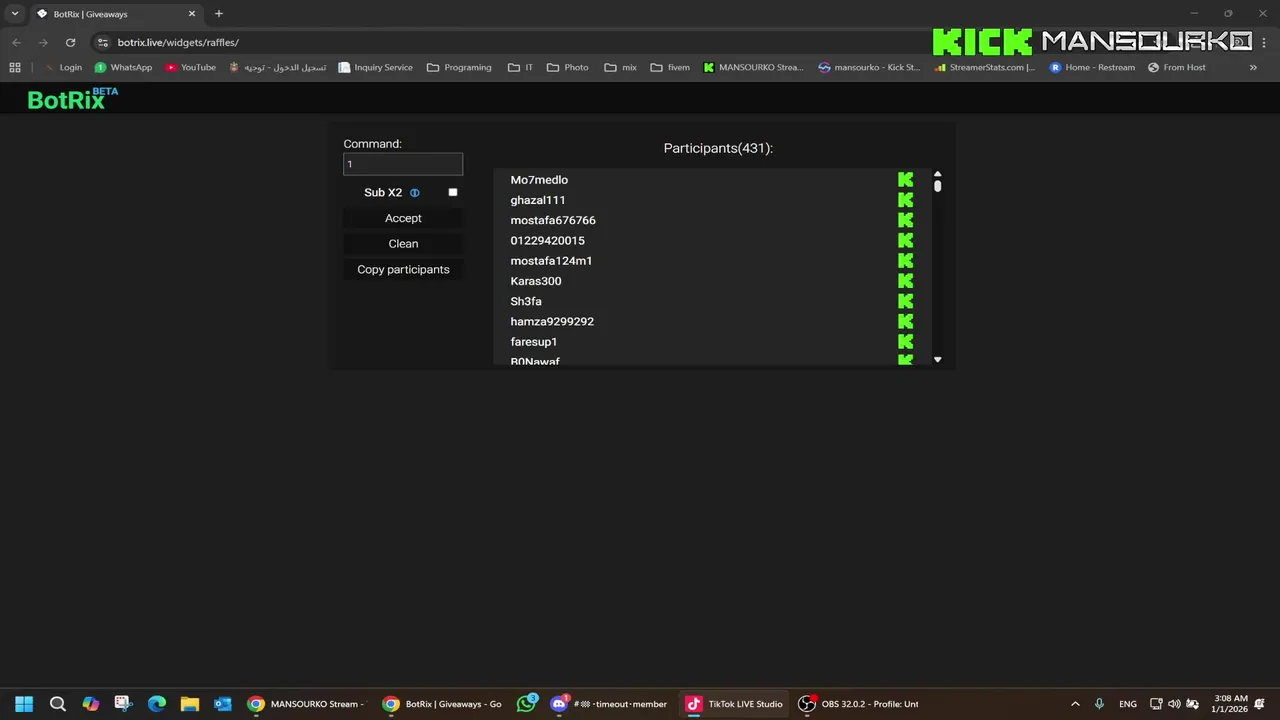The width and height of the screenshot is (1280, 720).
Task: Click the Kick icon beside mostafa676766
Action: click(x=905, y=220)
